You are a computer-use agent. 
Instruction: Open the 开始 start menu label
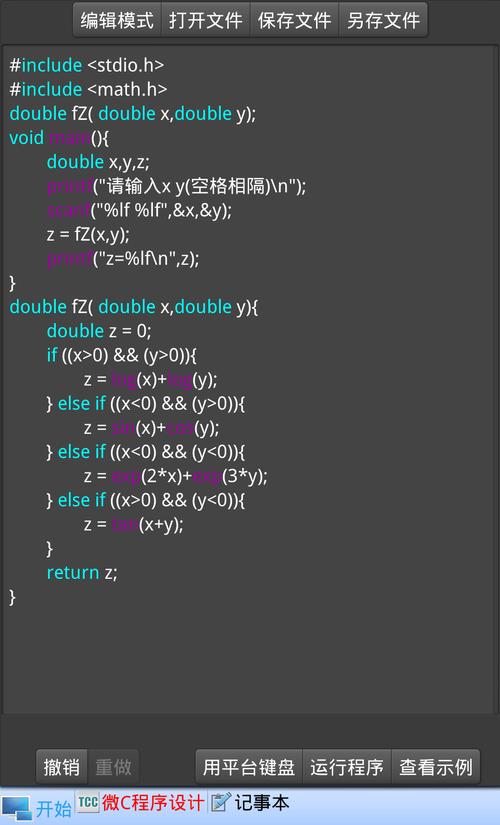pyautogui.click(x=53, y=809)
